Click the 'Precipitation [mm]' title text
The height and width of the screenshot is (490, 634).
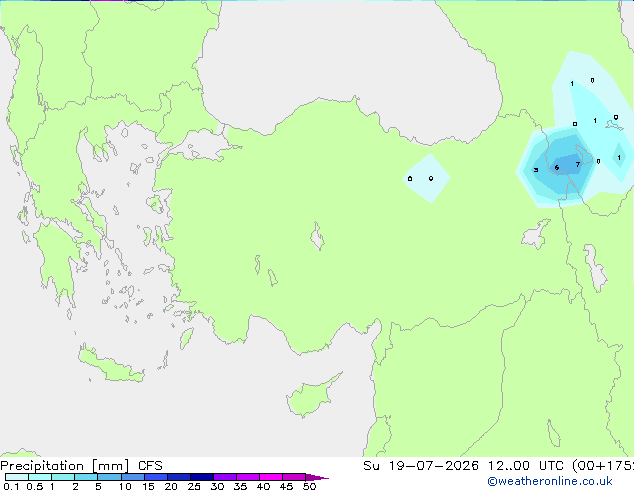click(x=65, y=466)
